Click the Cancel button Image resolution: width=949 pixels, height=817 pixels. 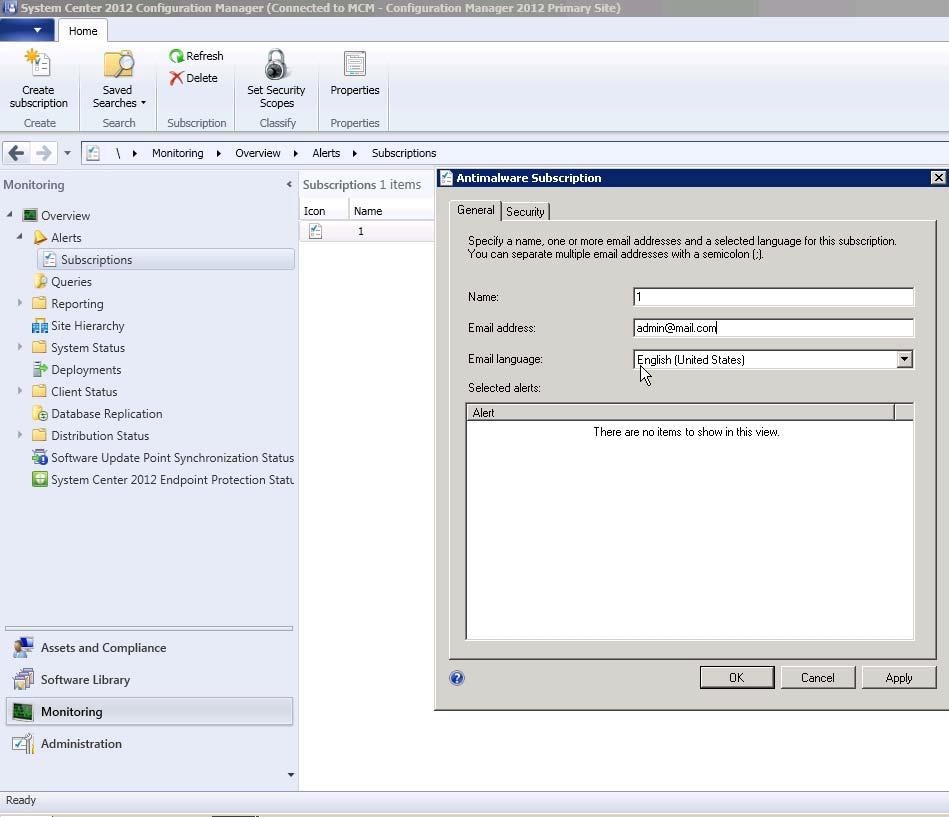(818, 678)
